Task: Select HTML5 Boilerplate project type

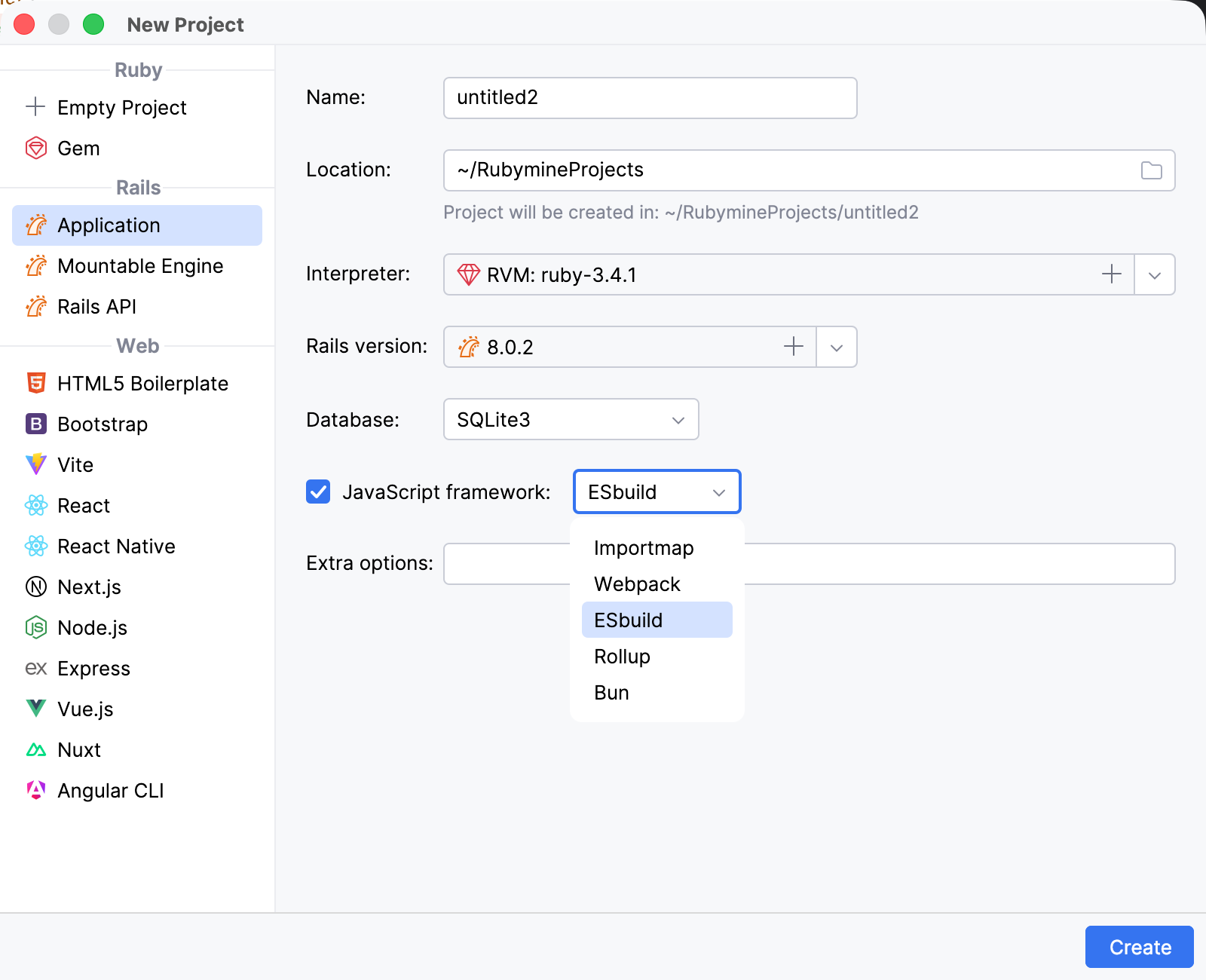Action: tap(137, 383)
